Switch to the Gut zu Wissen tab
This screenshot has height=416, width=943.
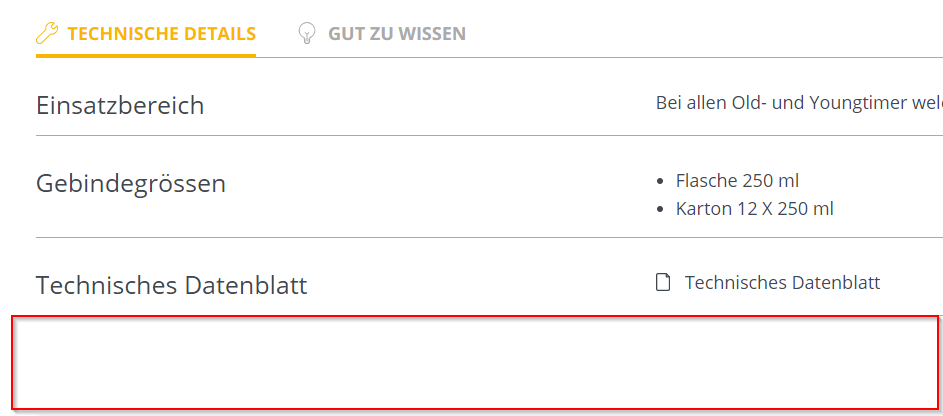coord(396,34)
